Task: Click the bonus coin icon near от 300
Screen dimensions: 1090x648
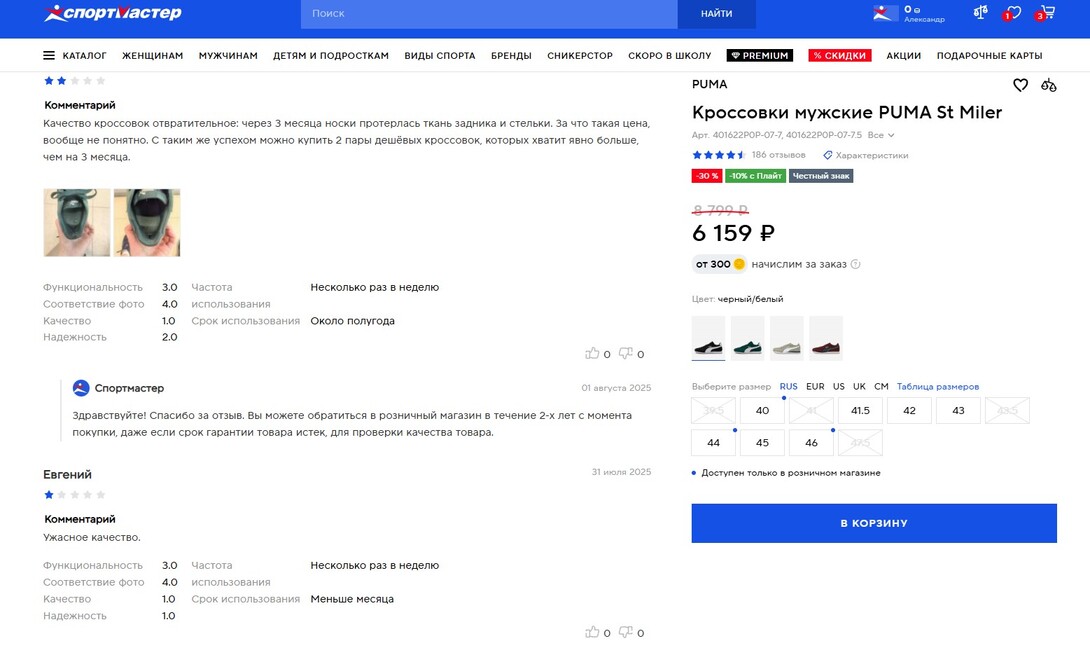Action: (739, 264)
